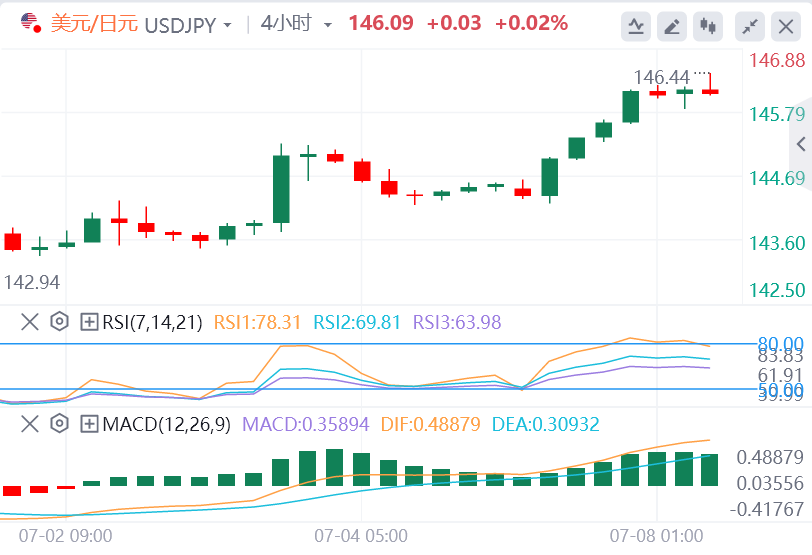Click the 07-04 05:00 time axis label
812x555 pixels.
tap(361, 535)
